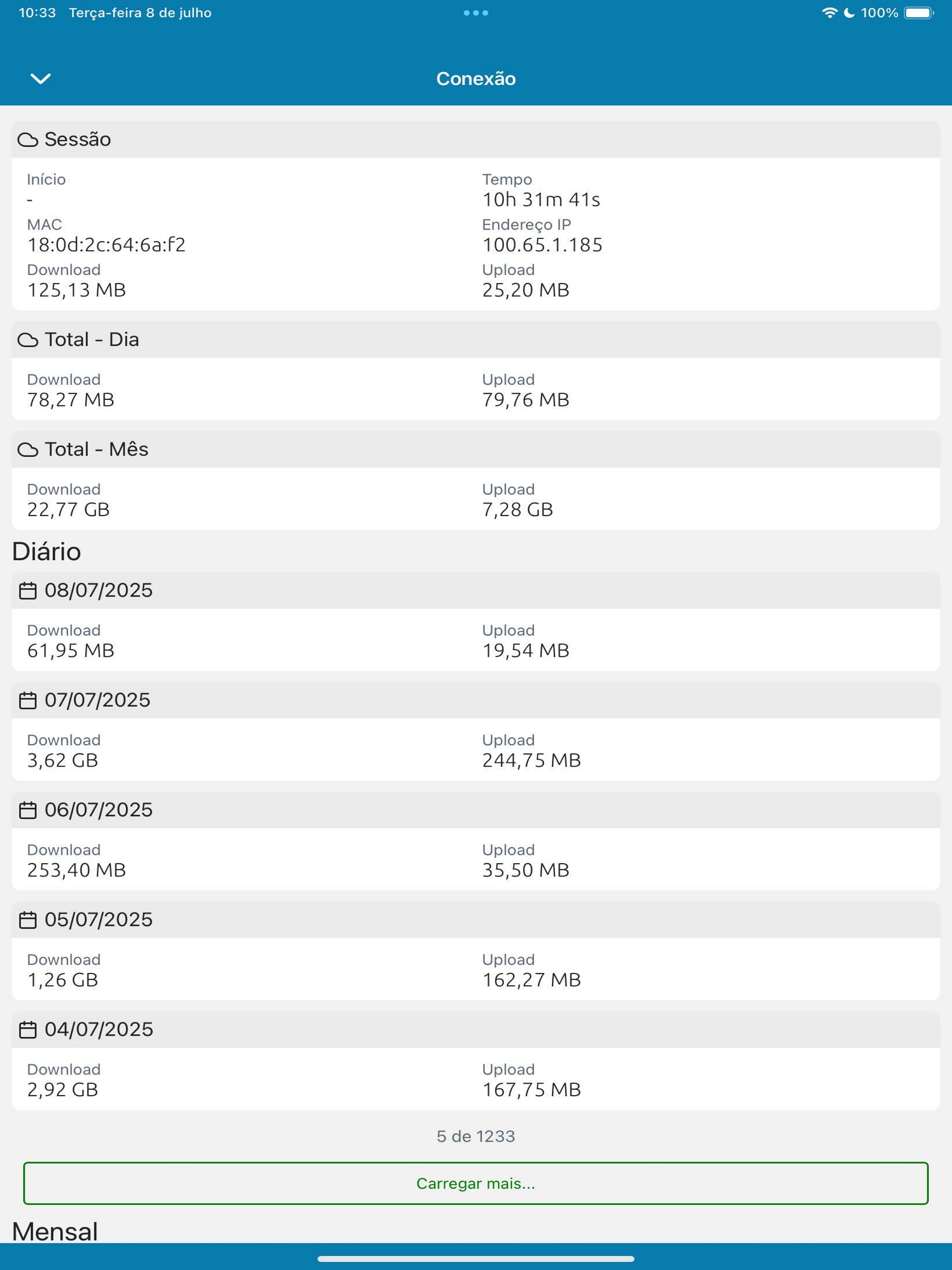Tap the battery indicator in status bar

[x=919, y=13]
